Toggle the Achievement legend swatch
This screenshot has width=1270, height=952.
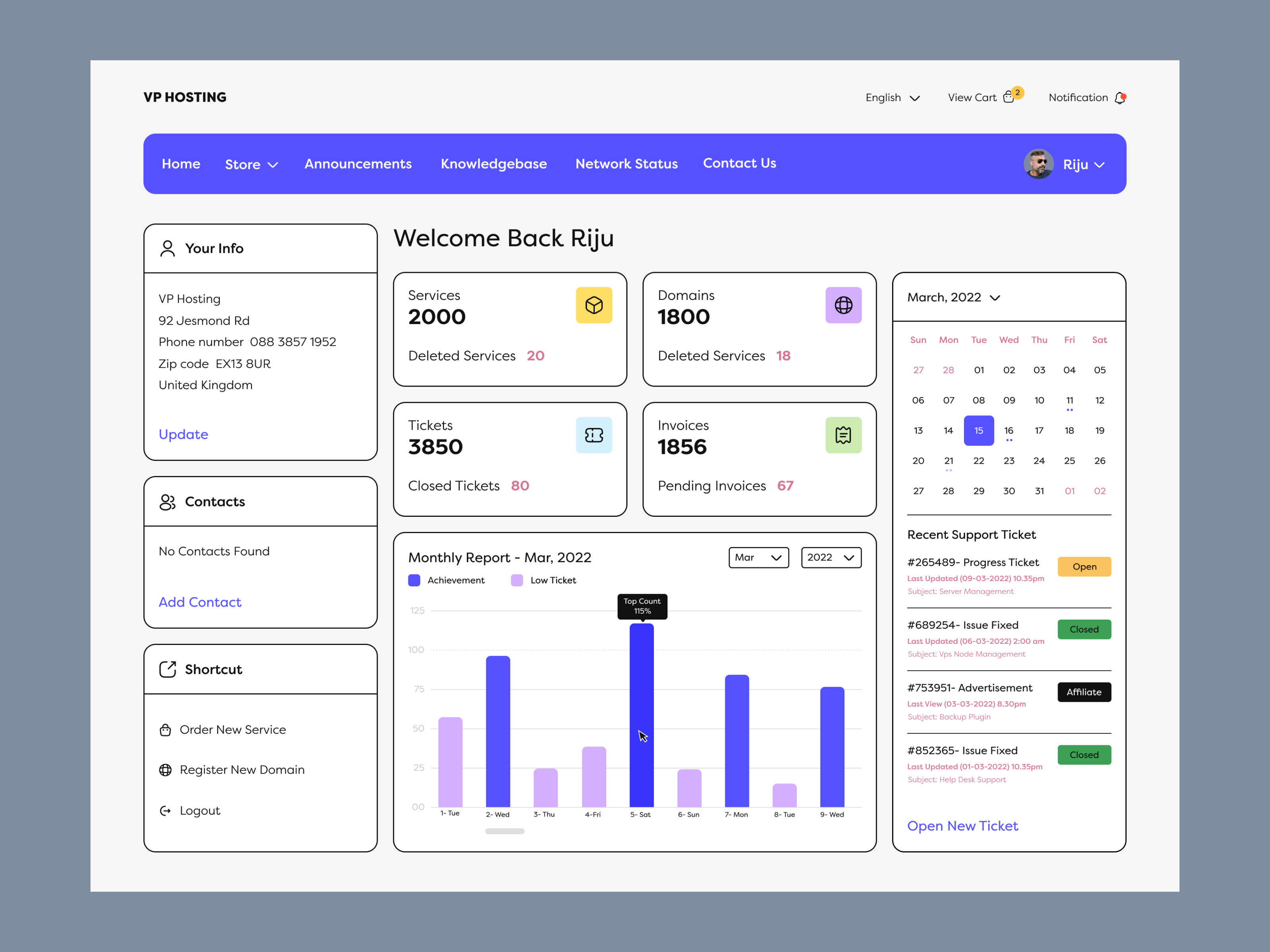(x=414, y=580)
